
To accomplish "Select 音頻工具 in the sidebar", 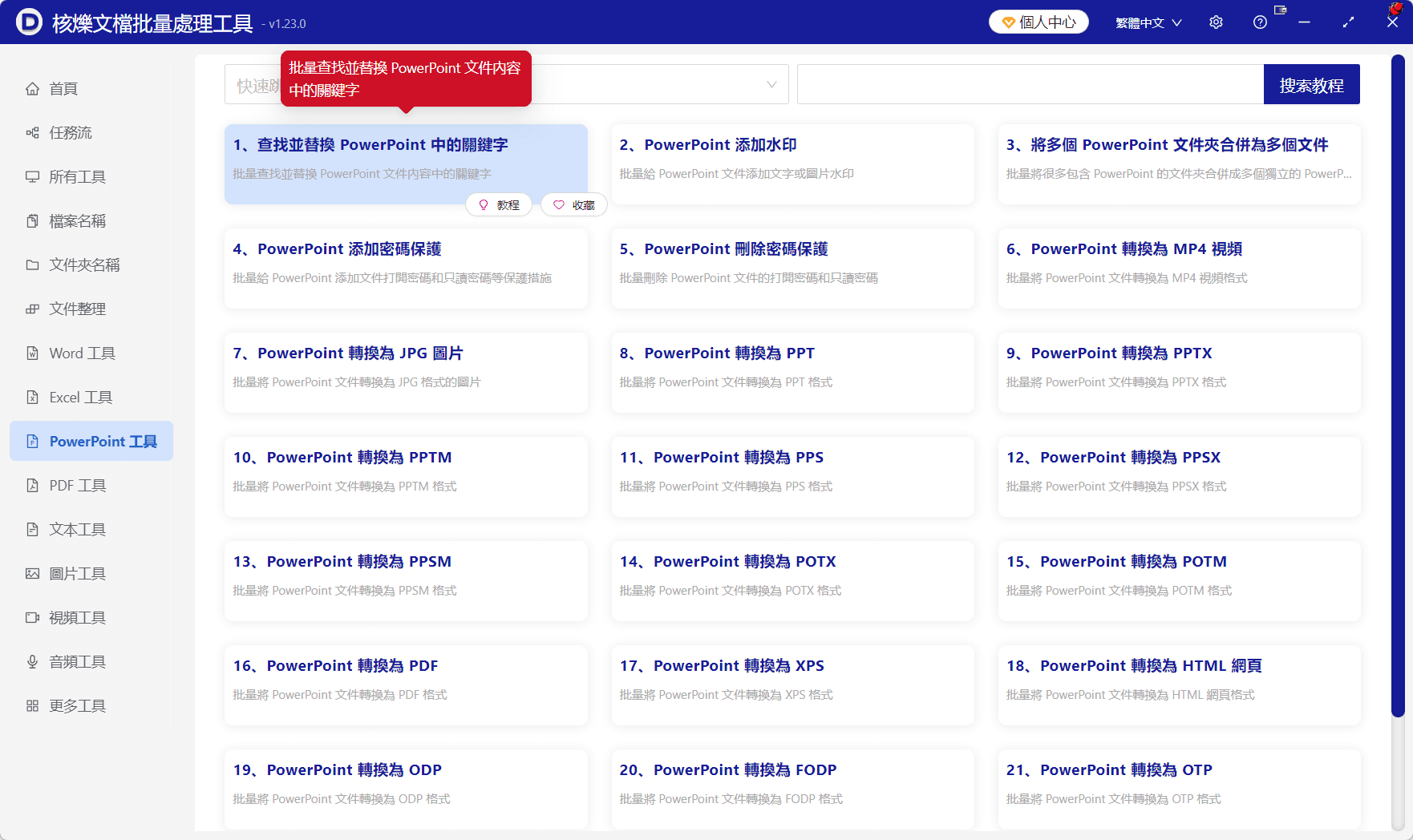I will [91, 662].
